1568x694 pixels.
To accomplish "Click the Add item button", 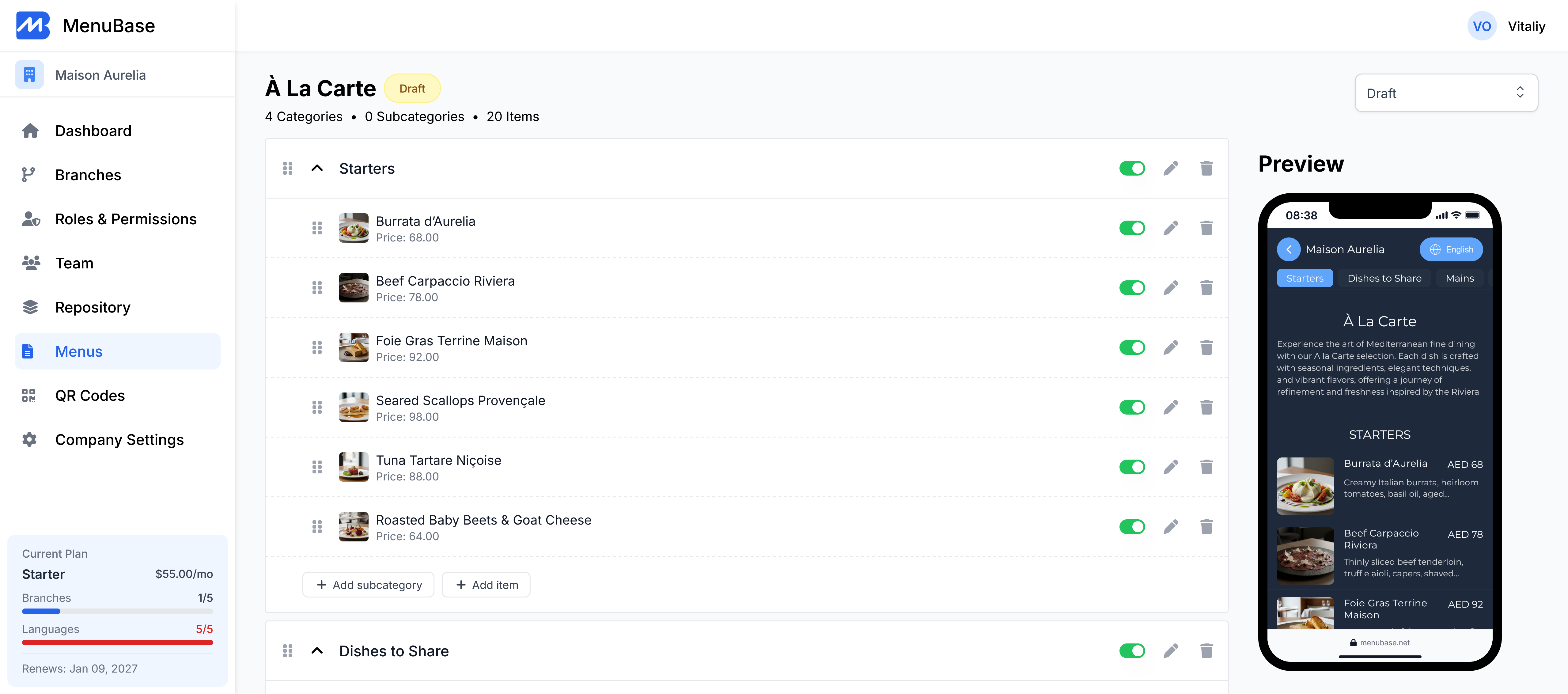I will [x=486, y=584].
